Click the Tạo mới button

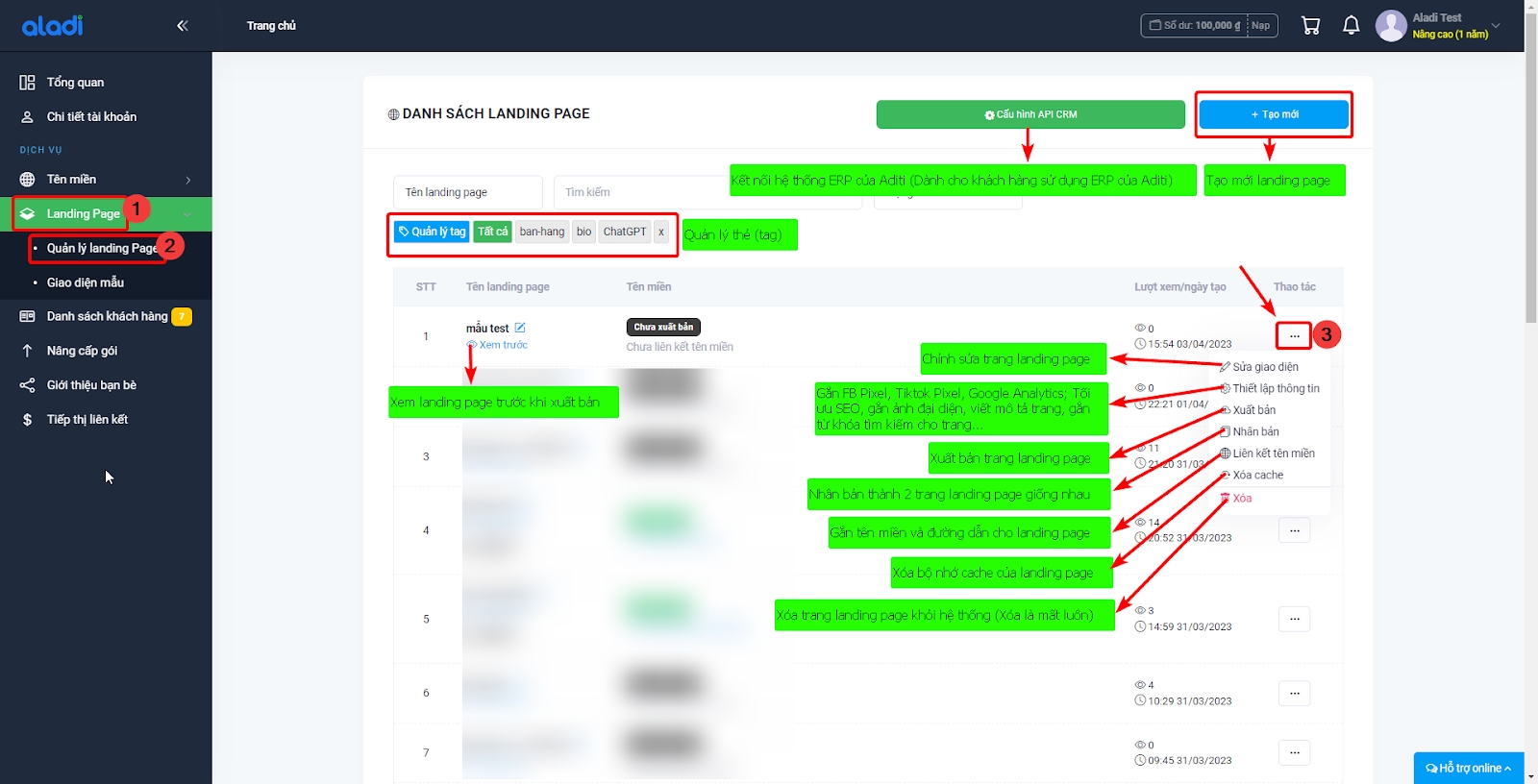tap(1274, 114)
